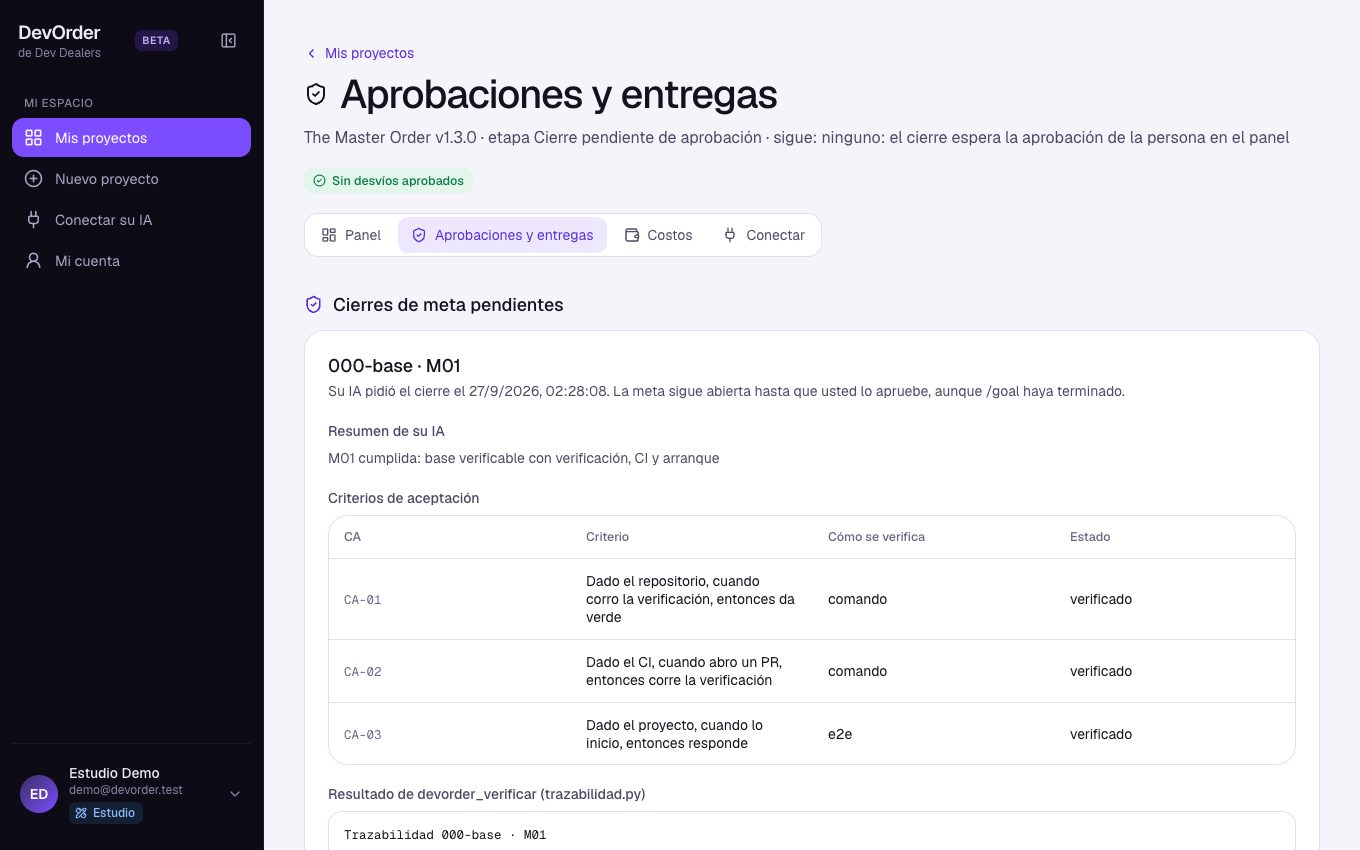Click the 000-base · M01 card heading
Viewport: 1360px width, 850px height.
[x=394, y=366]
